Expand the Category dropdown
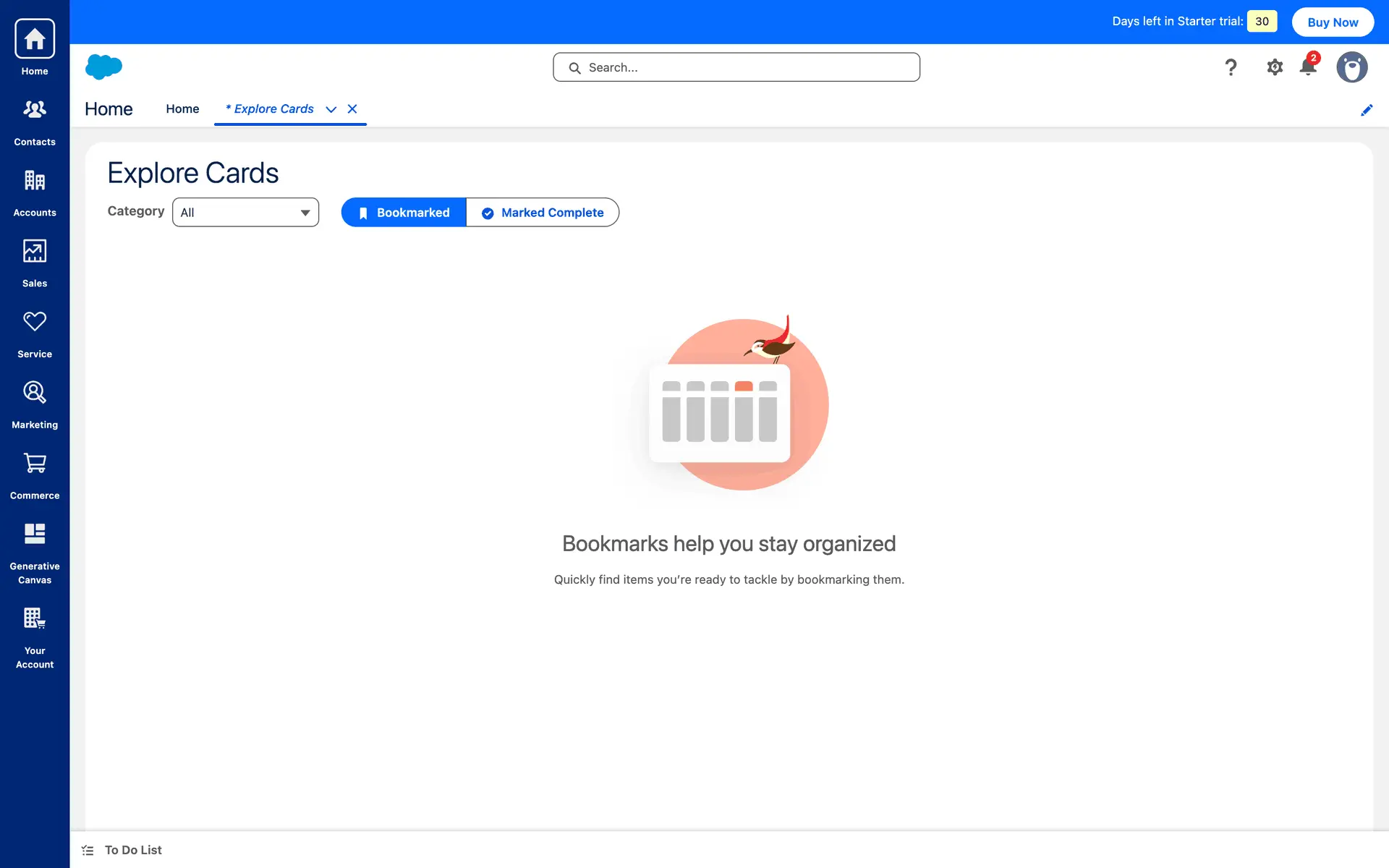The height and width of the screenshot is (868, 1389). tap(245, 213)
